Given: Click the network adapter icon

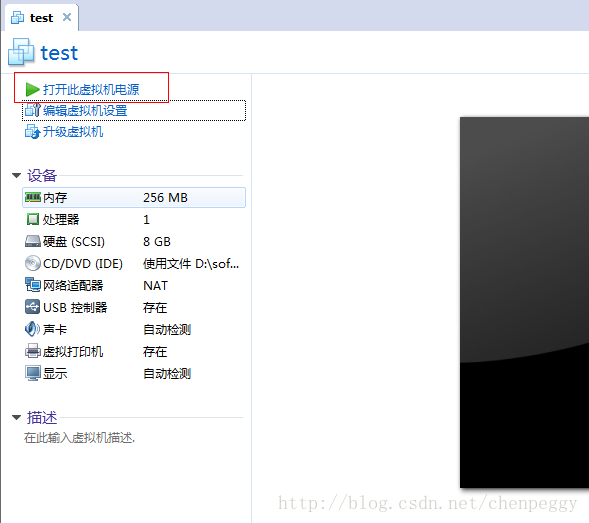Looking at the screenshot, I should click(x=33, y=285).
